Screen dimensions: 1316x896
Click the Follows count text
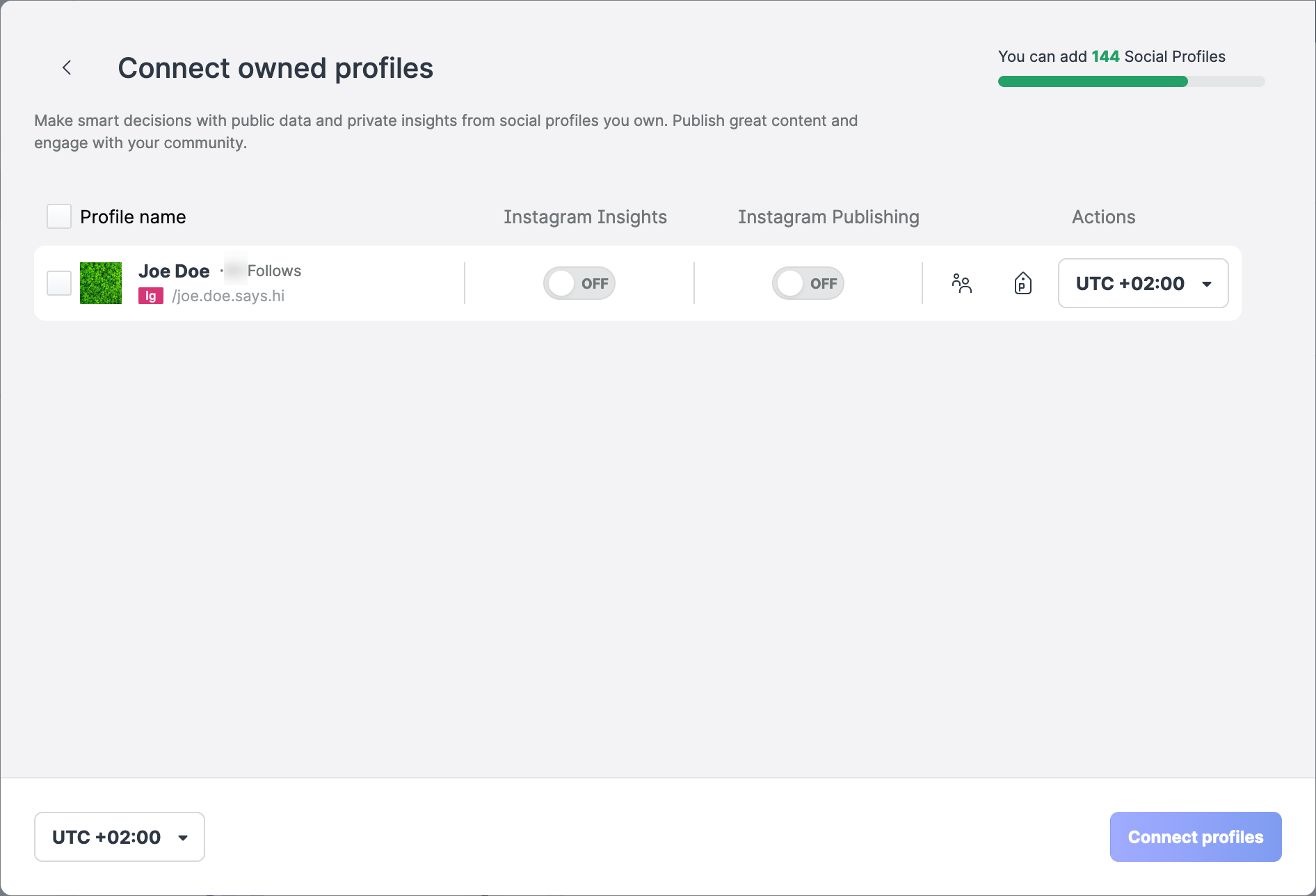point(273,271)
